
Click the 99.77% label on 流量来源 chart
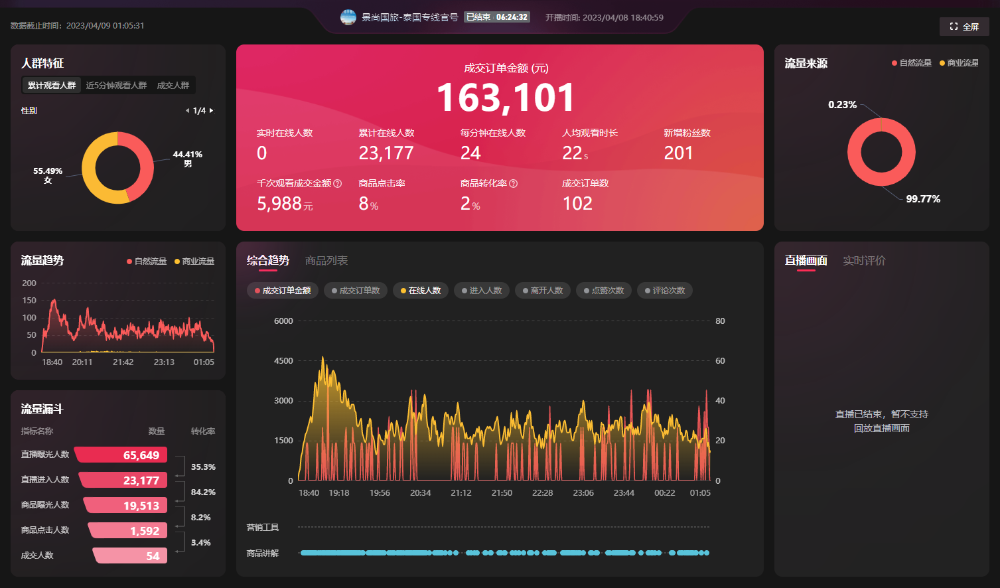point(923,199)
